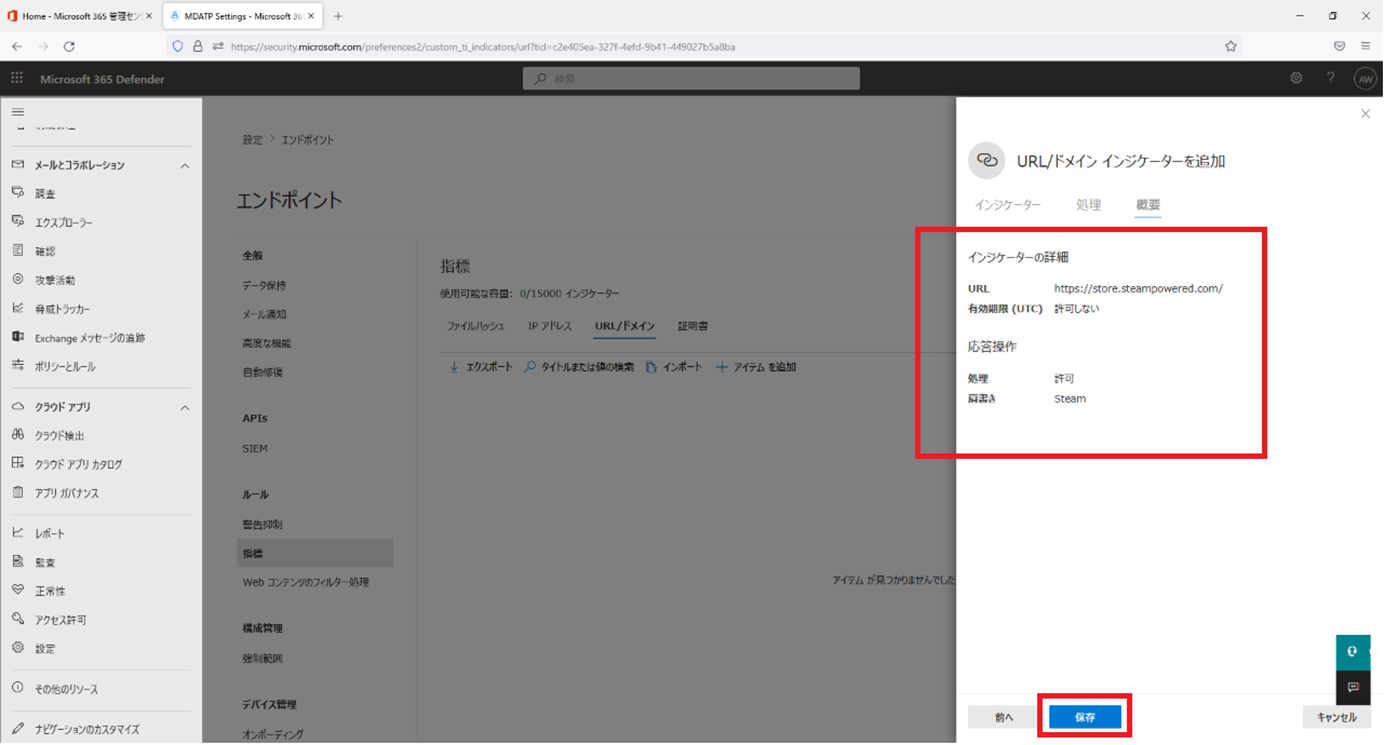Open a new browser tab with plus
The height and width of the screenshot is (745, 1384).
coord(338,16)
